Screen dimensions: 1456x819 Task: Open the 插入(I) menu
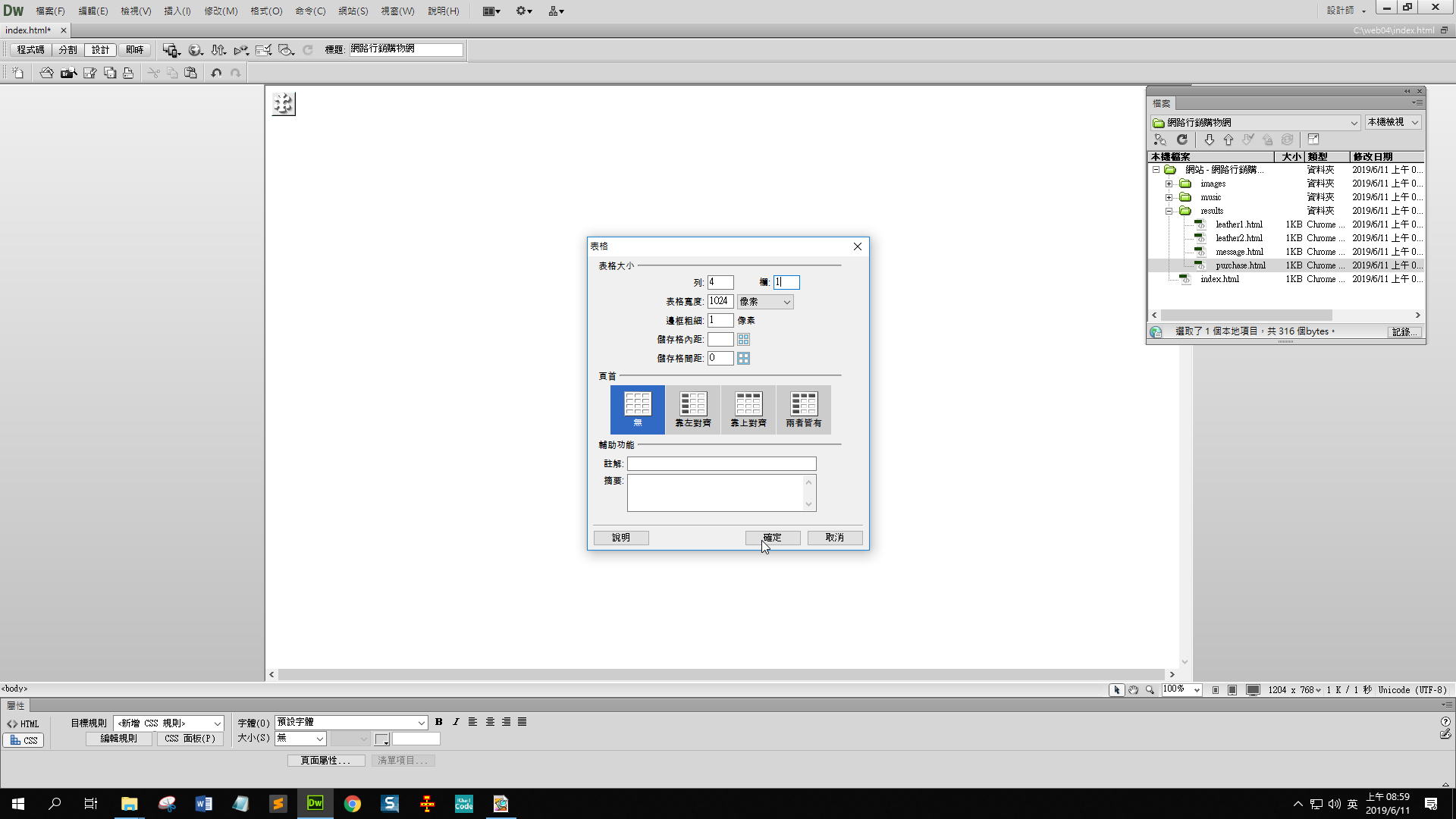coord(177,11)
